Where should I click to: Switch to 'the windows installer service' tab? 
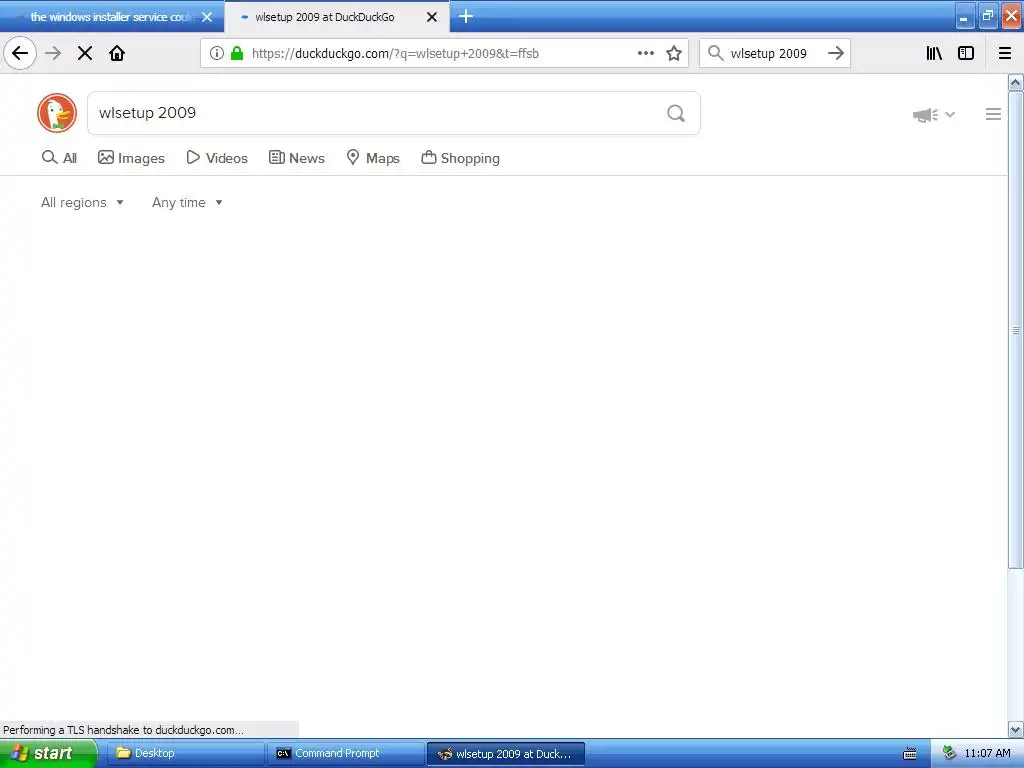(x=112, y=17)
